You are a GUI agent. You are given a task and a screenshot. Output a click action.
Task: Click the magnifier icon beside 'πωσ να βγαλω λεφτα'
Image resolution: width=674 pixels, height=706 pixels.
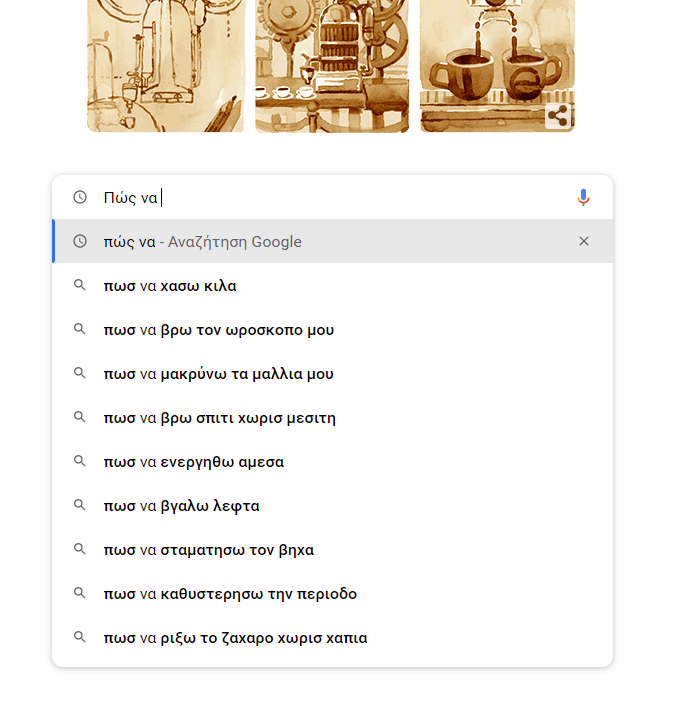80,506
